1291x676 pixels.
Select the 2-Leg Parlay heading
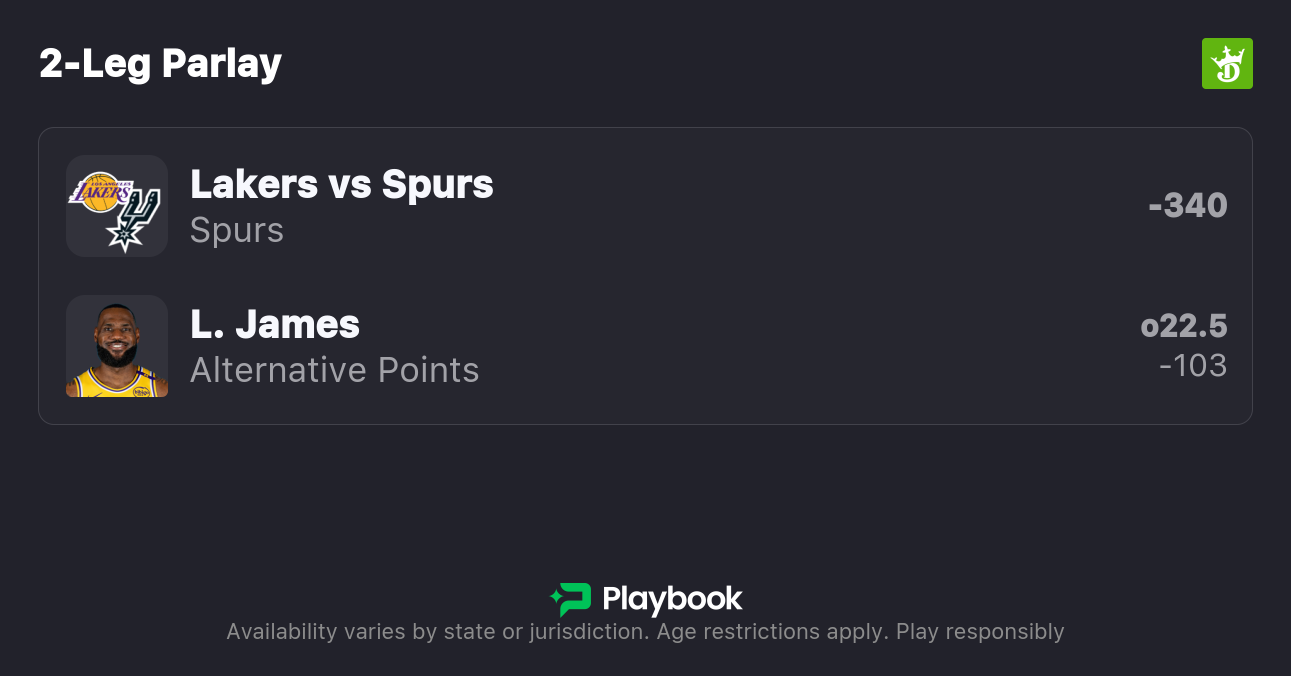point(160,64)
